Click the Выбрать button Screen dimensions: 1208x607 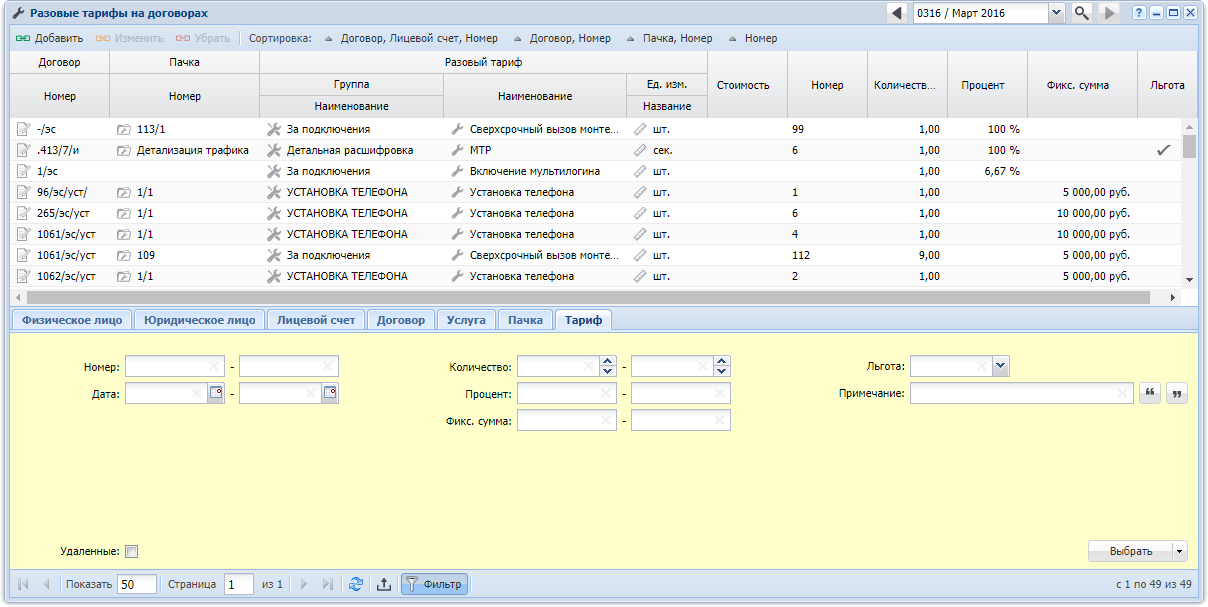tap(1130, 551)
